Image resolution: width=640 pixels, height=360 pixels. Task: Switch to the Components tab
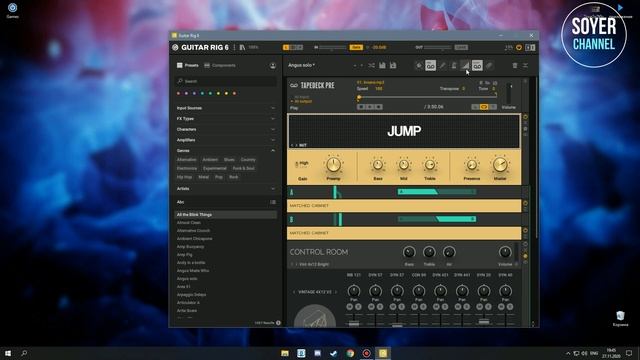(220, 65)
